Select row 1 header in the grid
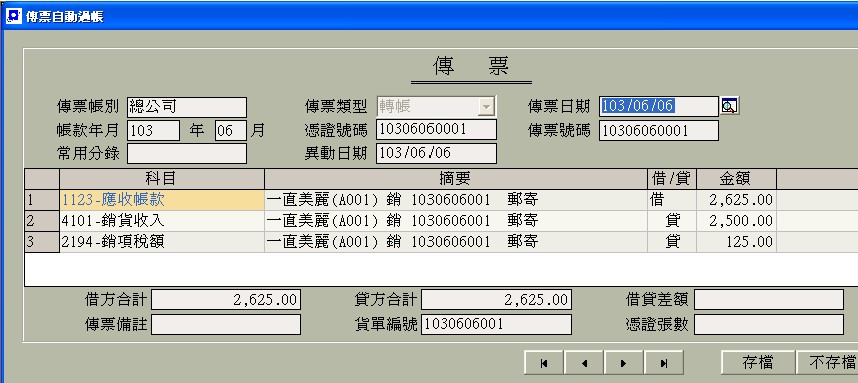Screen dimensions: 858x383 (x=42, y=200)
